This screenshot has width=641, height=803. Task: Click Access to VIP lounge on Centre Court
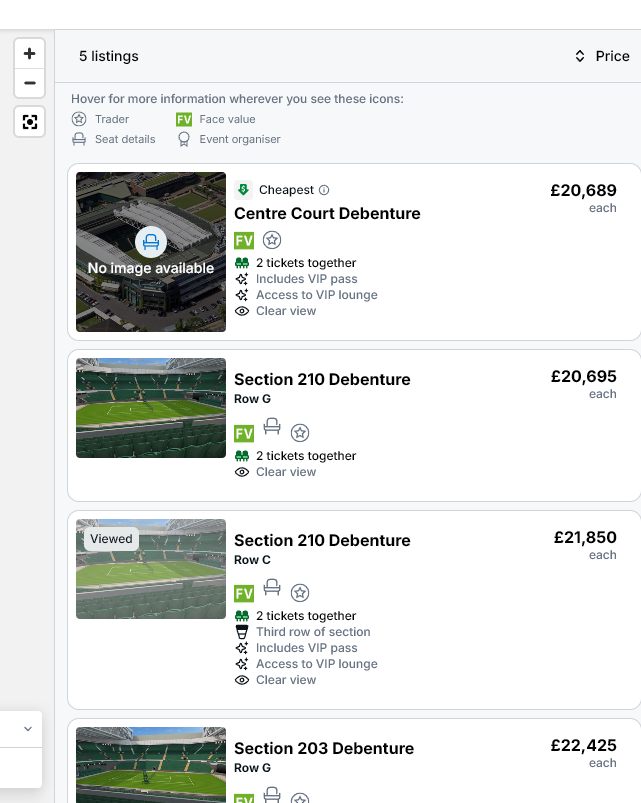(x=316, y=295)
